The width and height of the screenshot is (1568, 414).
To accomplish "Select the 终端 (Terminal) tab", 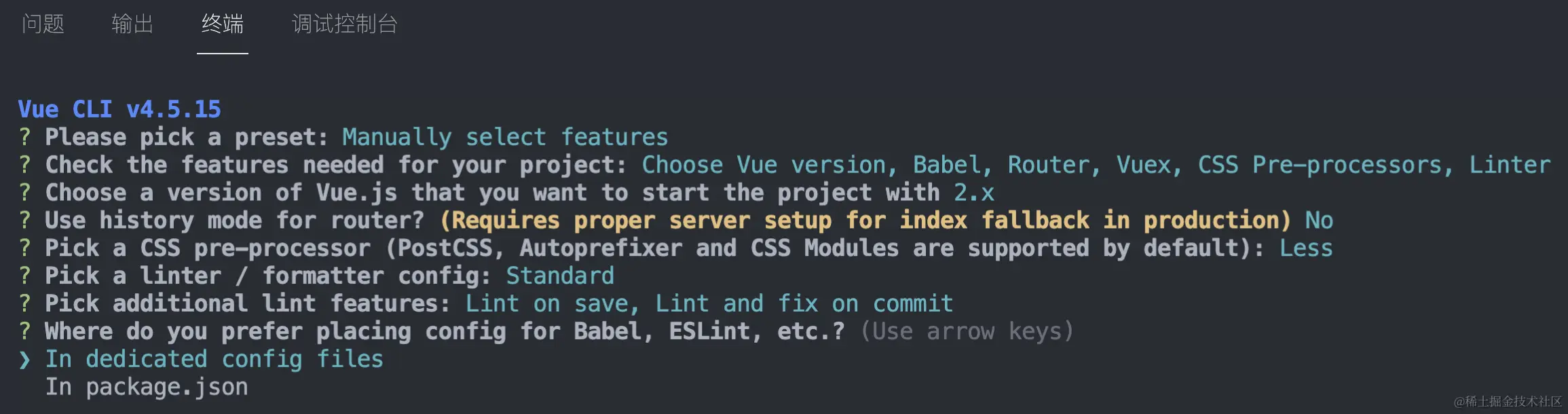I will click(x=222, y=24).
